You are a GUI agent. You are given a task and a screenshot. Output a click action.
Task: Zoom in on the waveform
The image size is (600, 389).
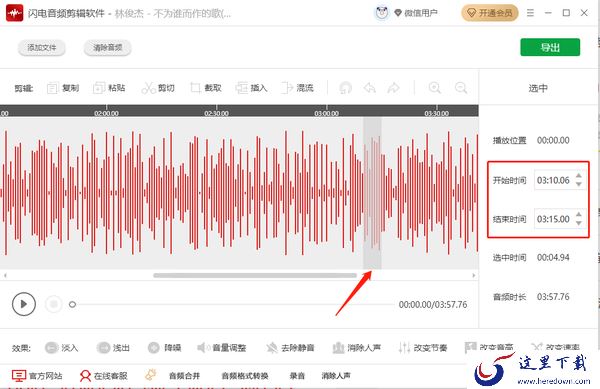435,88
